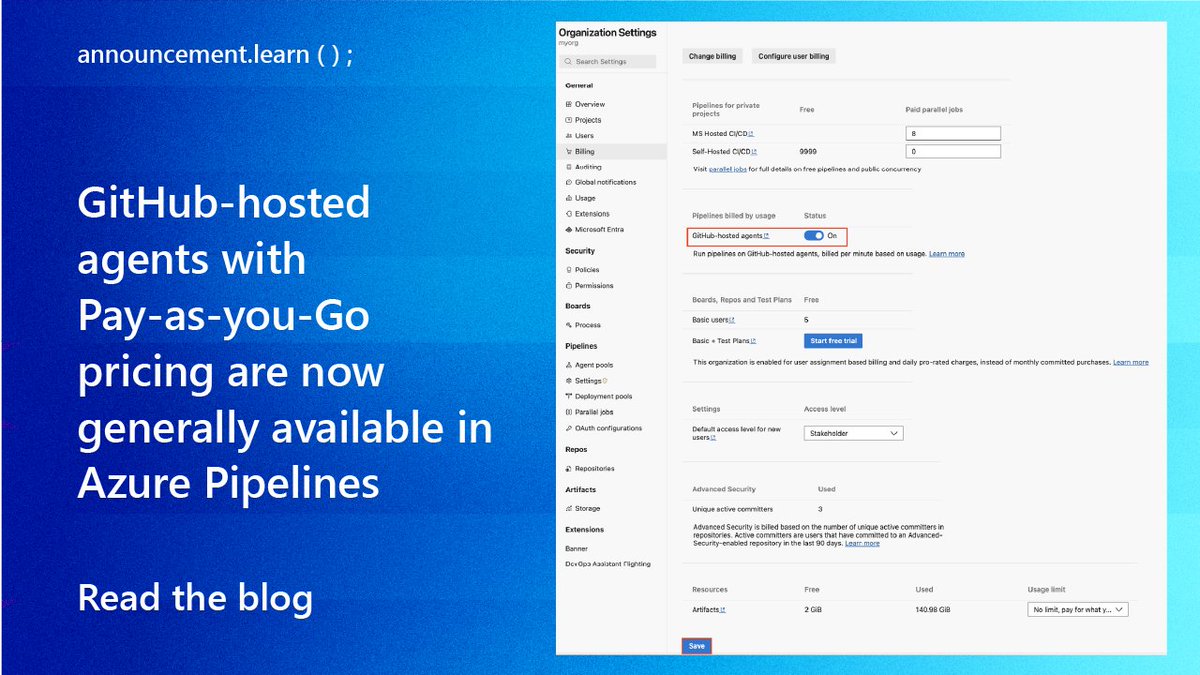The image size is (1200, 675).
Task: Open Deployment pools via its sidebar icon
Action: click(569, 396)
